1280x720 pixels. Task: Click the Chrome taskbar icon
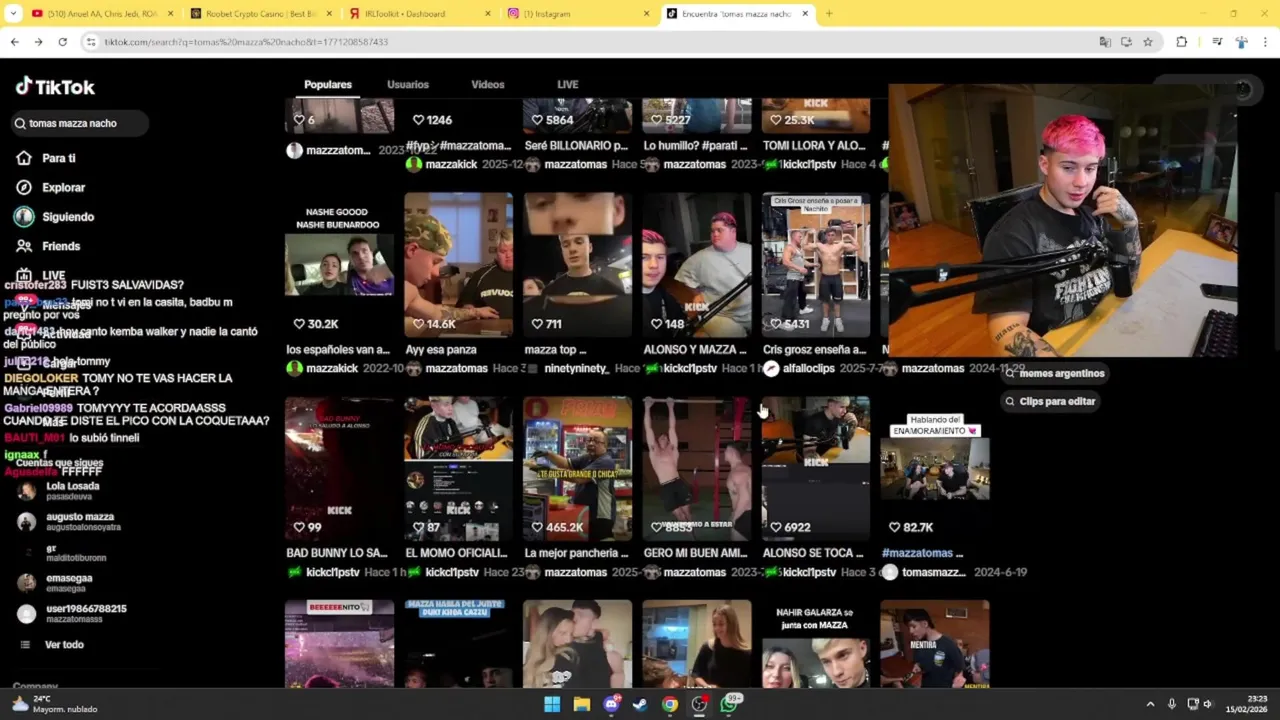pos(670,704)
